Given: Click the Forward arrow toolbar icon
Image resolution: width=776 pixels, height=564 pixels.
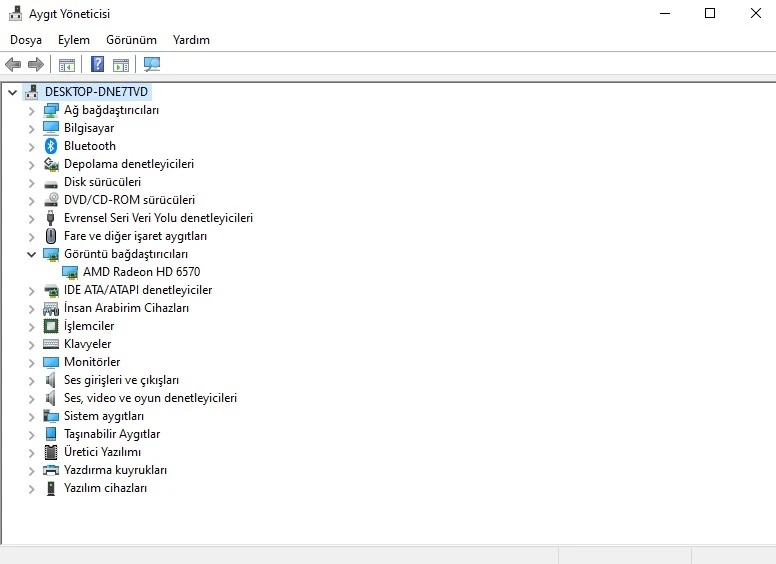Looking at the screenshot, I should (x=36, y=64).
